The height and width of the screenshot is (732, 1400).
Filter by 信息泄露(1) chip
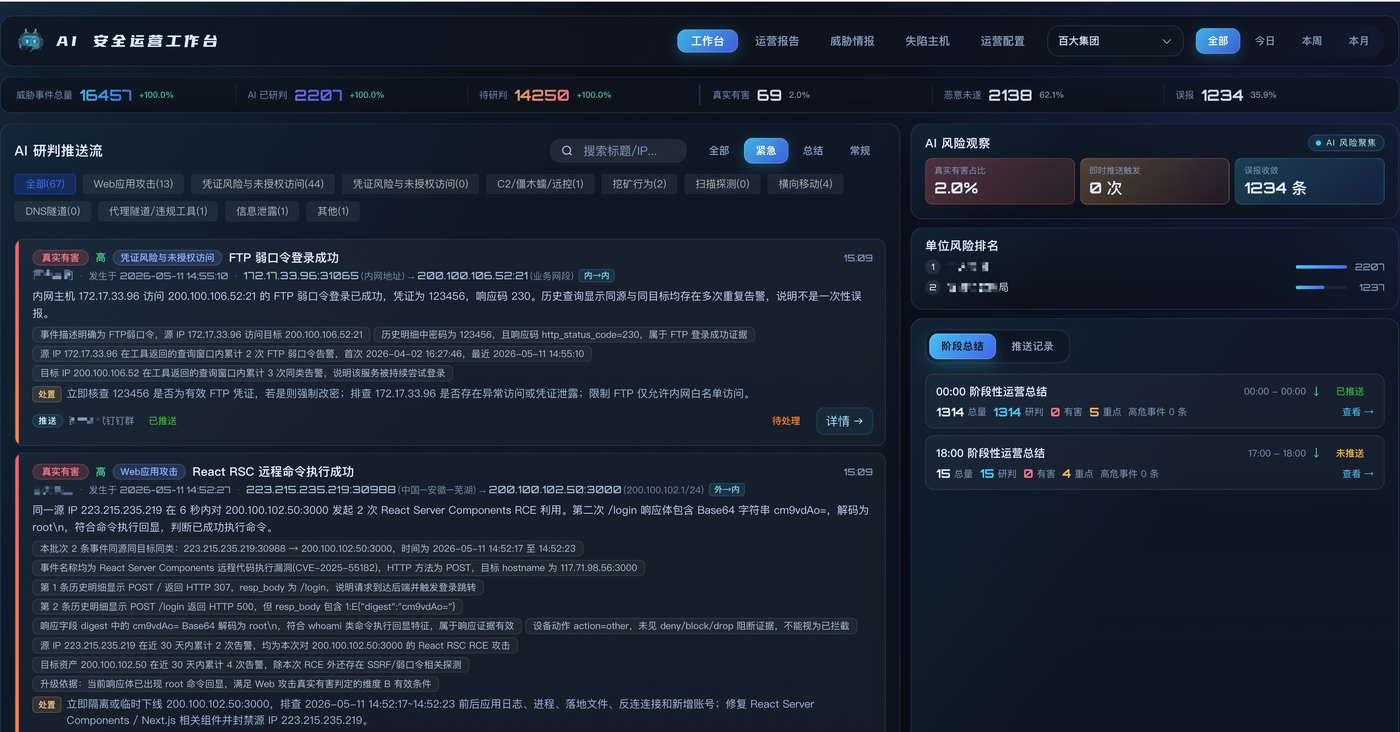[x=262, y=211]
